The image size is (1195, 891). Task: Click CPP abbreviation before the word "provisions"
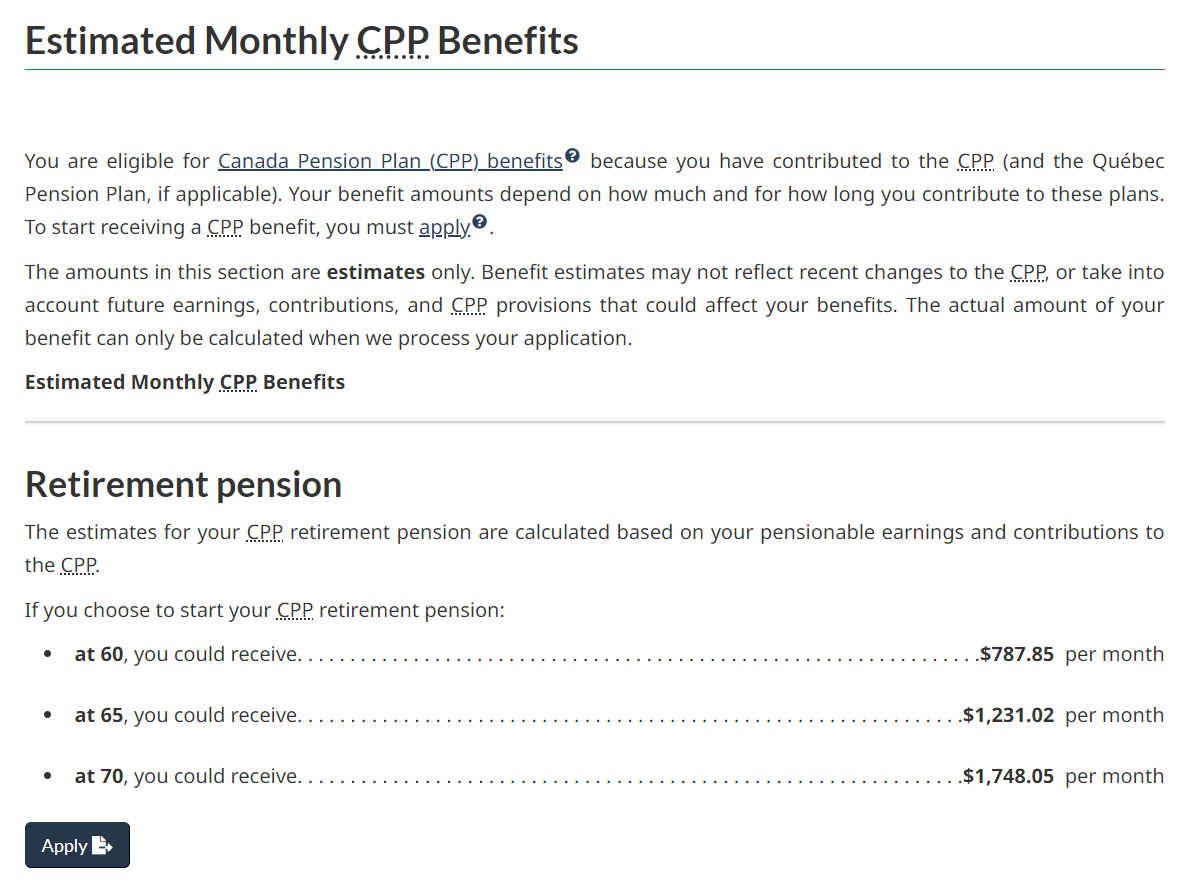point(468,305)
